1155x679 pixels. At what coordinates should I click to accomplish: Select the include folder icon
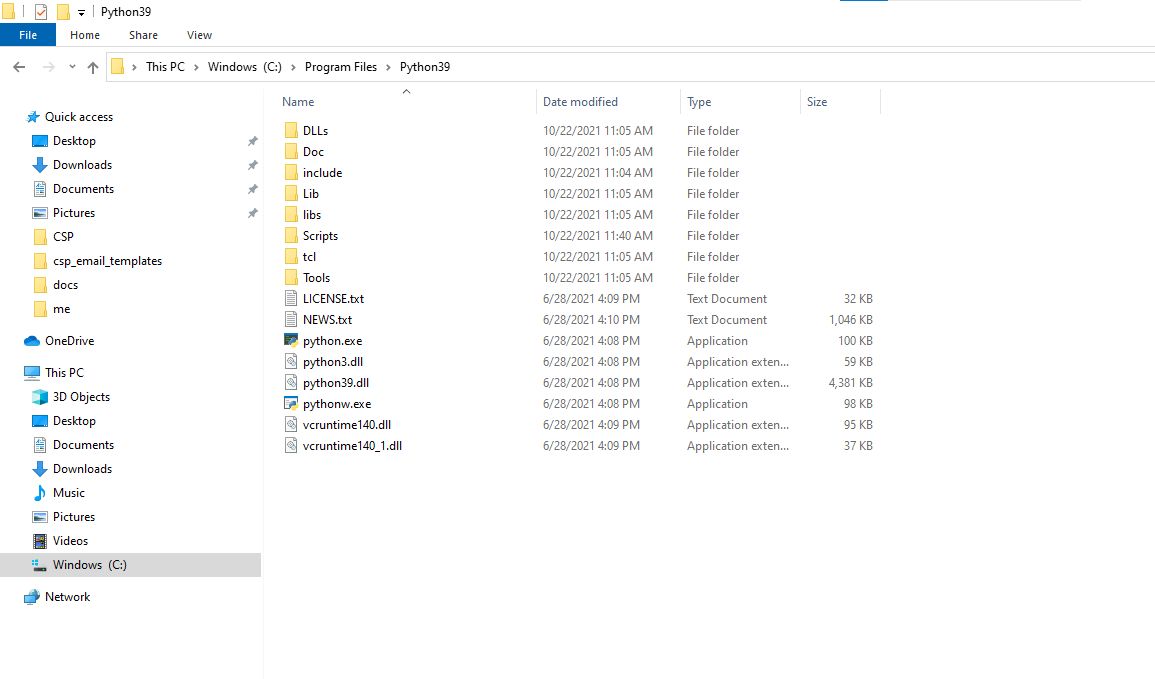(291, 172)
